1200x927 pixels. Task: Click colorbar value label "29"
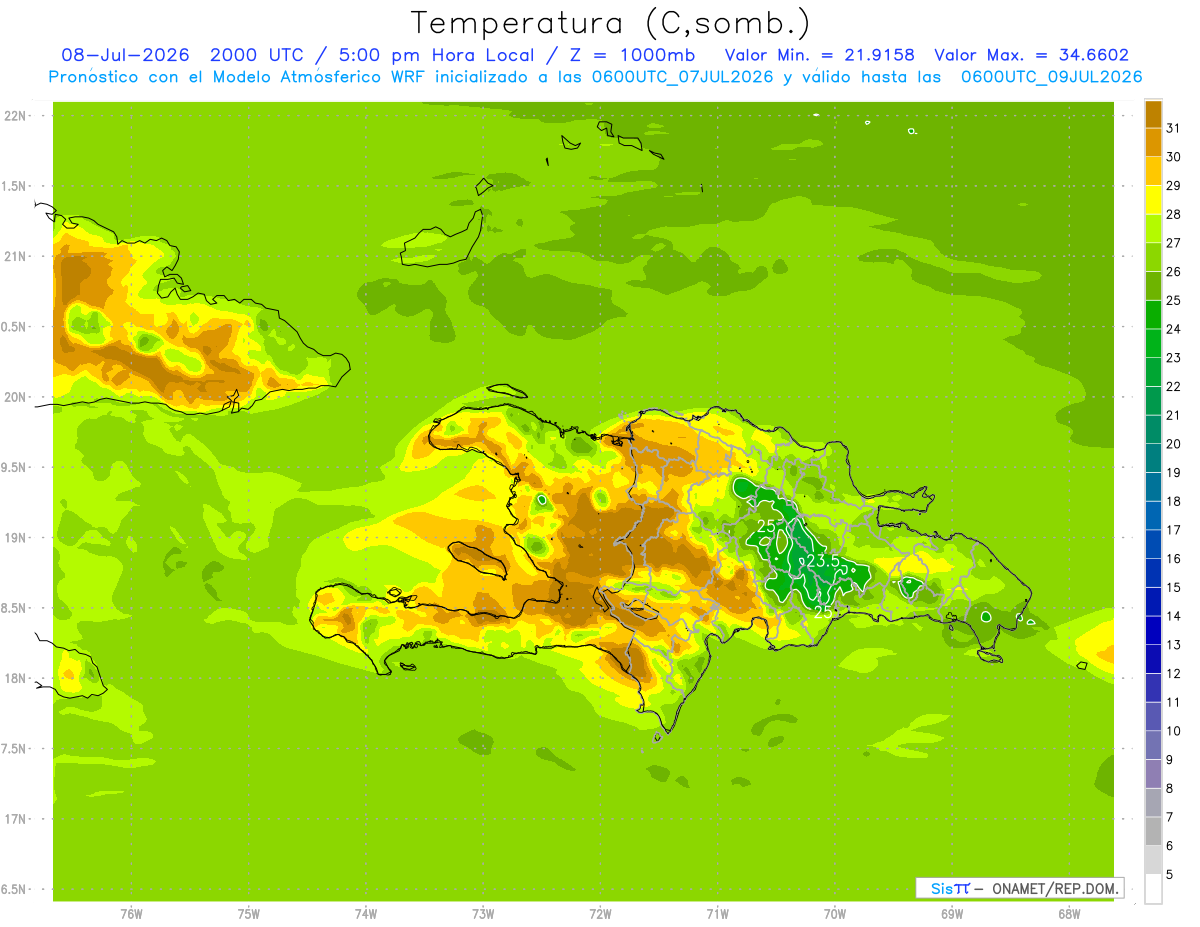[1174, 185]
